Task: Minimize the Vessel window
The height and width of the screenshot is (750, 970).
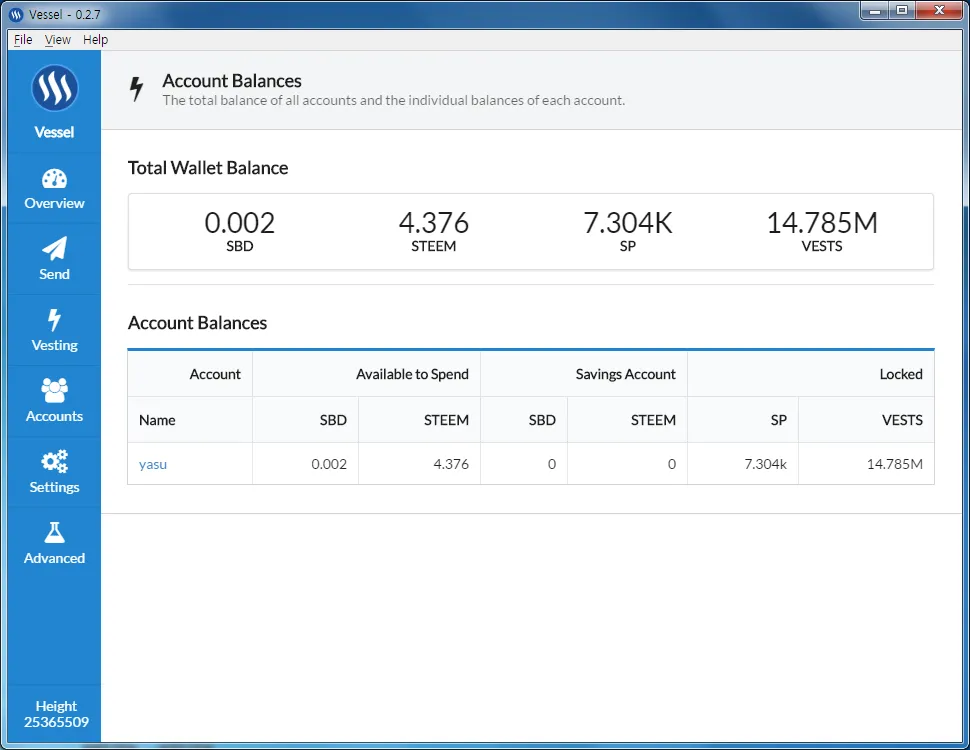Action: pos(875,11)
